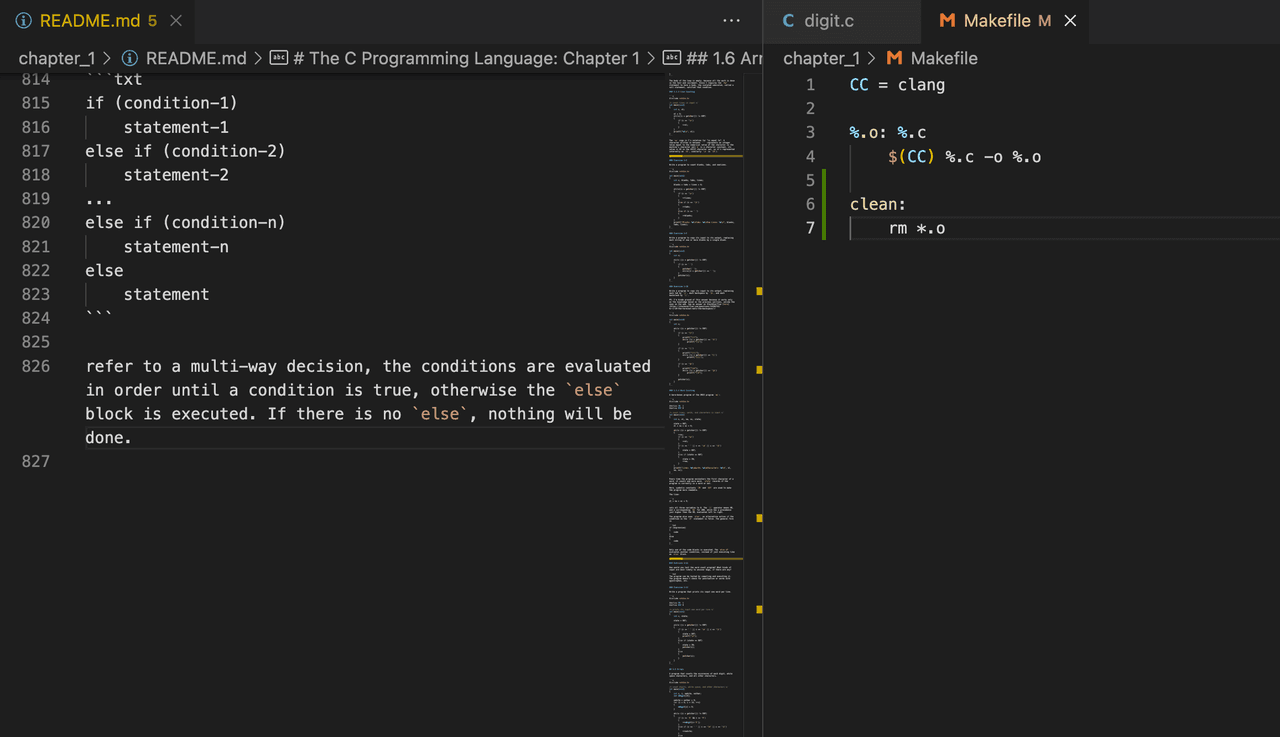1280x737 pixels.
Task: Open the README.md breadcrumb dropdown
Action: [196, 58]
